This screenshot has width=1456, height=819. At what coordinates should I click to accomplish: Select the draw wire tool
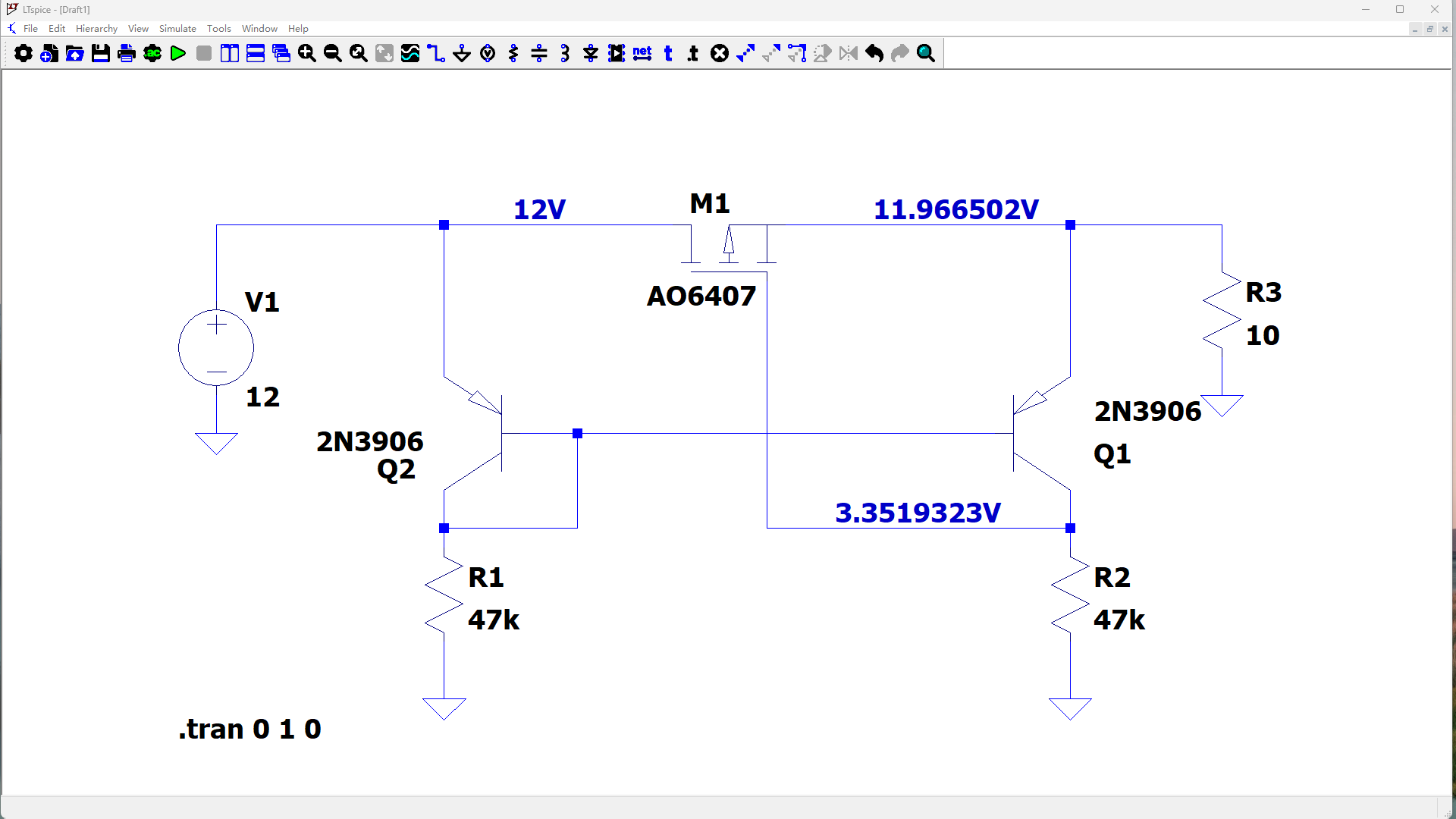[436, 53]
